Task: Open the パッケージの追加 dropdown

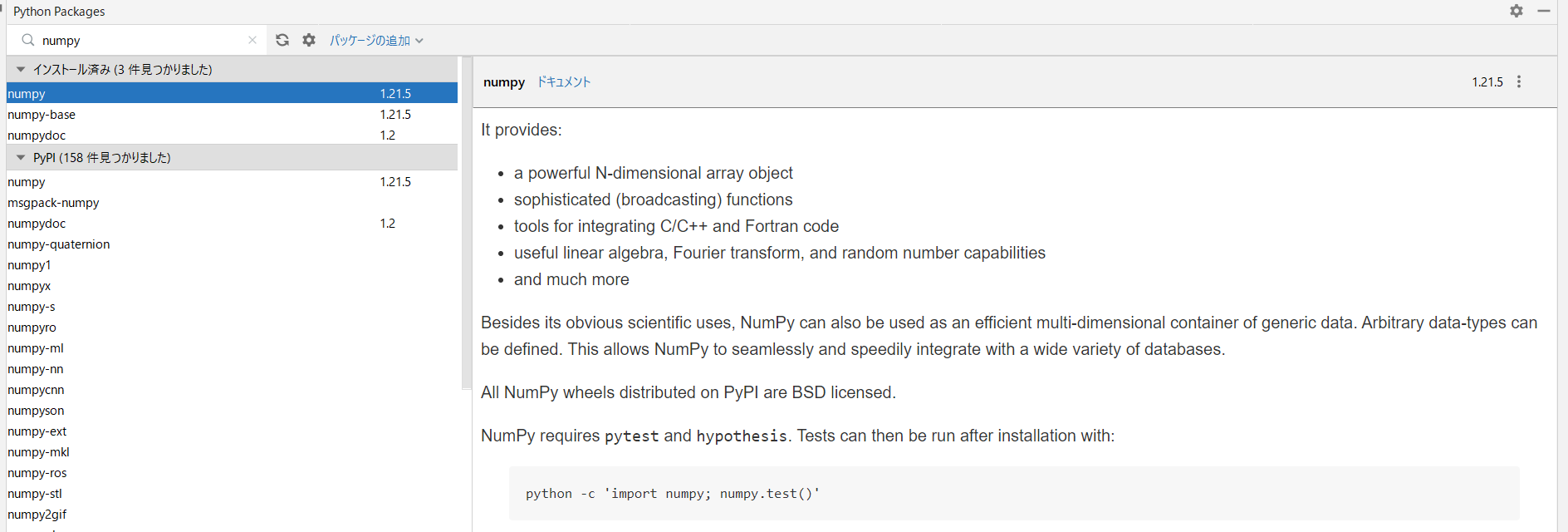Action: 376,40
